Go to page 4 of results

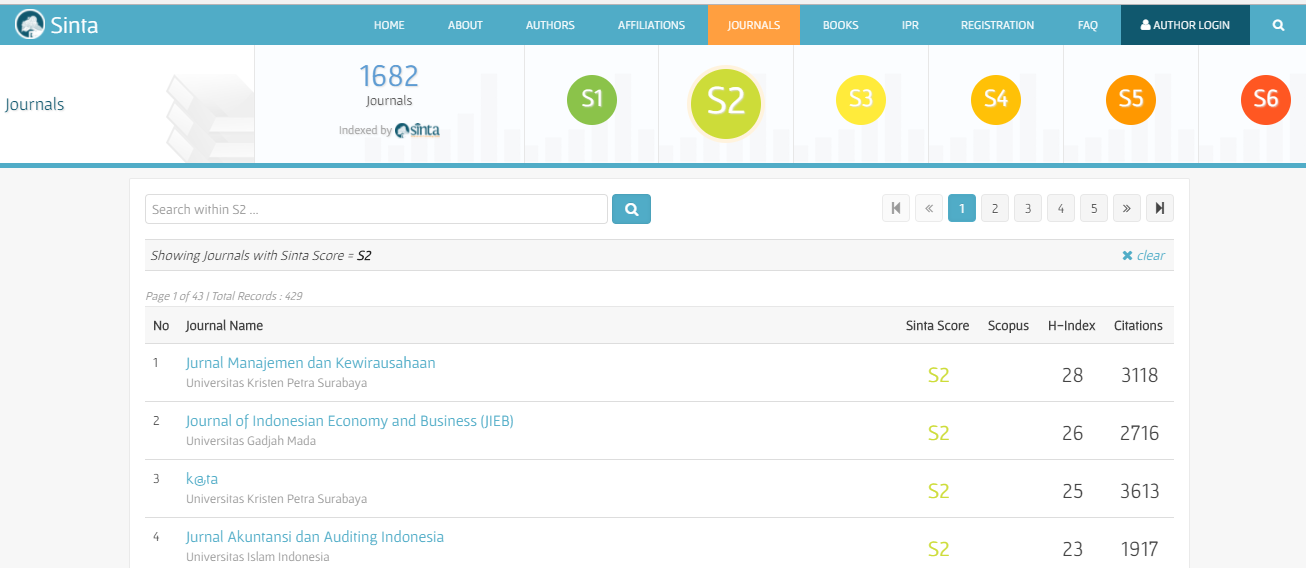pyautogui.click(x=1060, y=208)
